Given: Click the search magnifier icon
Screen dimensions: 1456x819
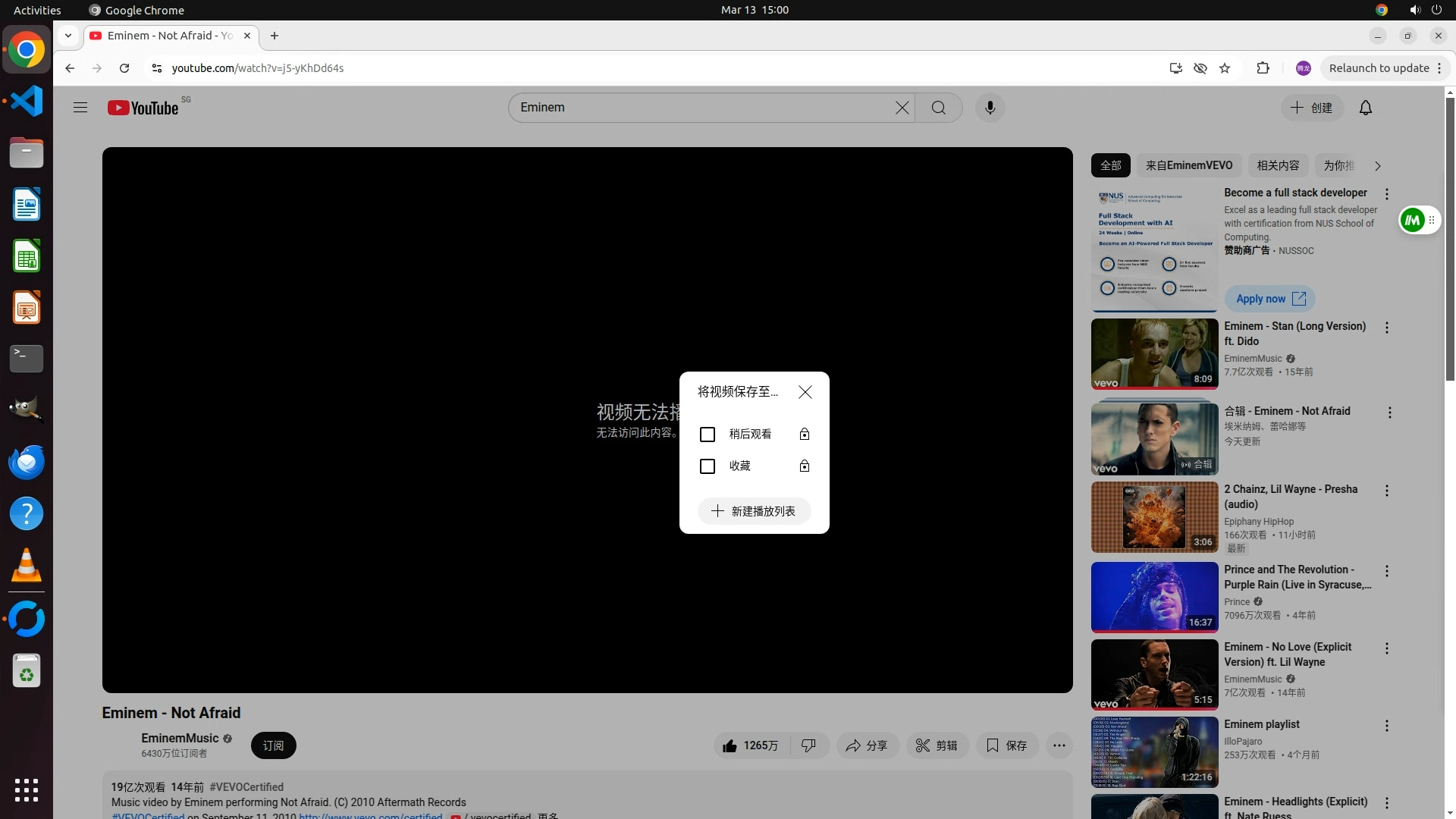Looking at the screenshot, I should pos(938,108).
